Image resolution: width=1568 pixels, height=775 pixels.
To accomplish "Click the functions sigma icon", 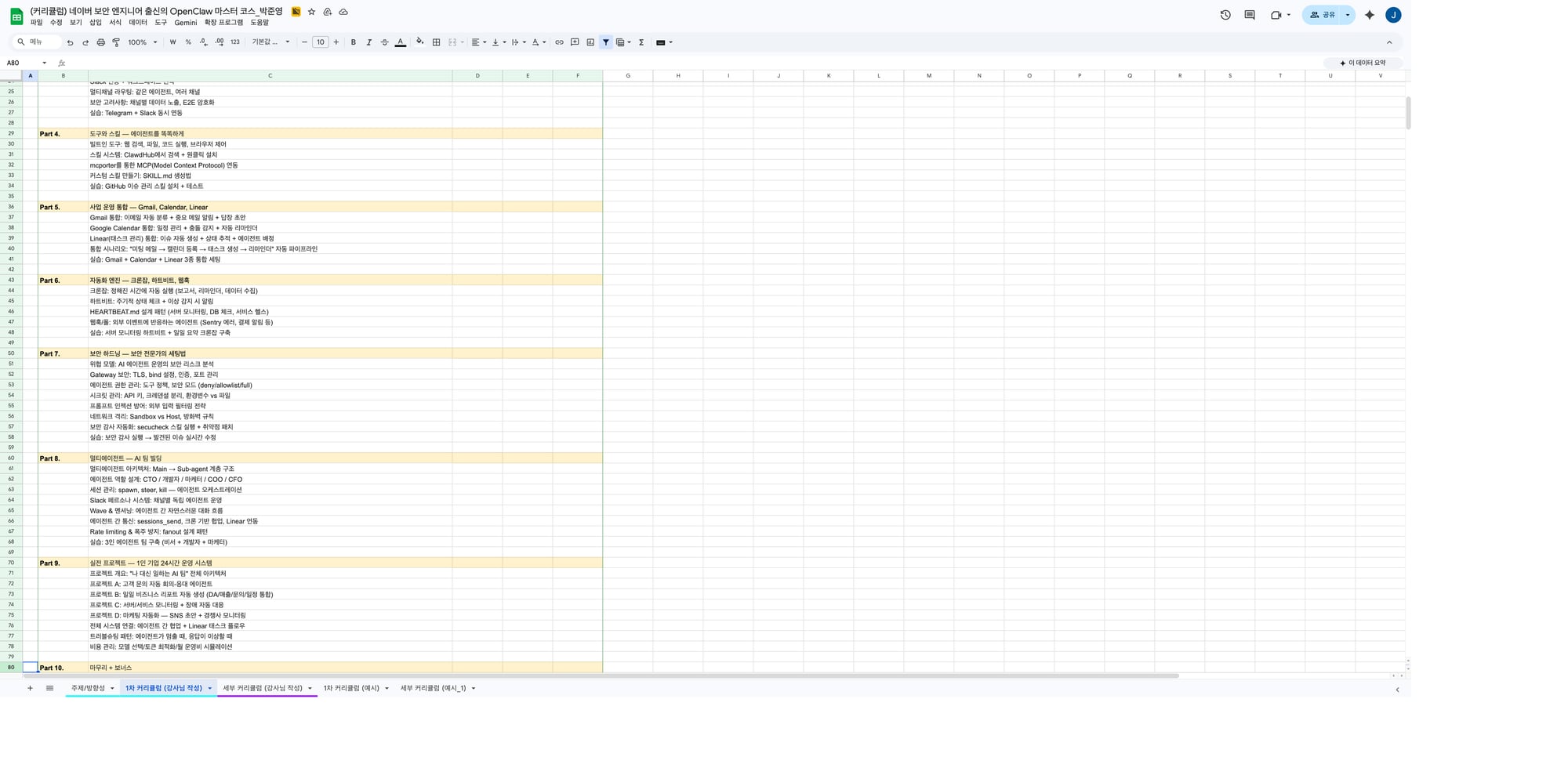I will tap(641, 42).
